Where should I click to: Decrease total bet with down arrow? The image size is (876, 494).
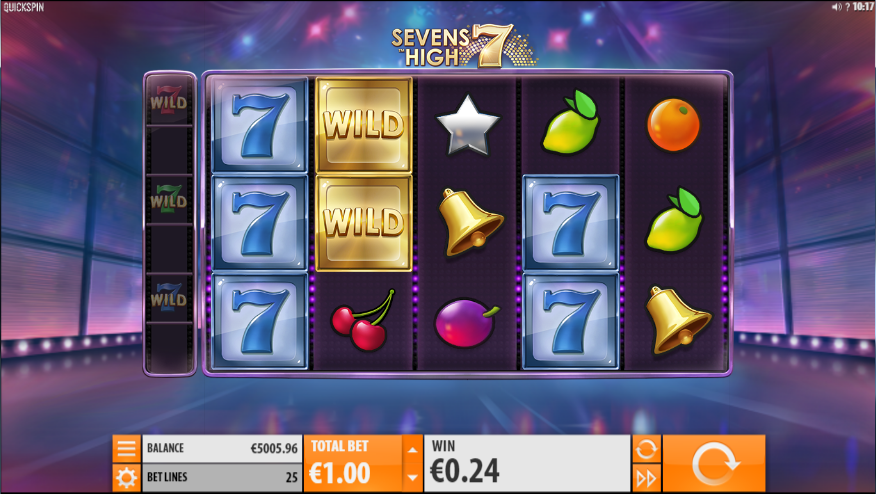412,478
